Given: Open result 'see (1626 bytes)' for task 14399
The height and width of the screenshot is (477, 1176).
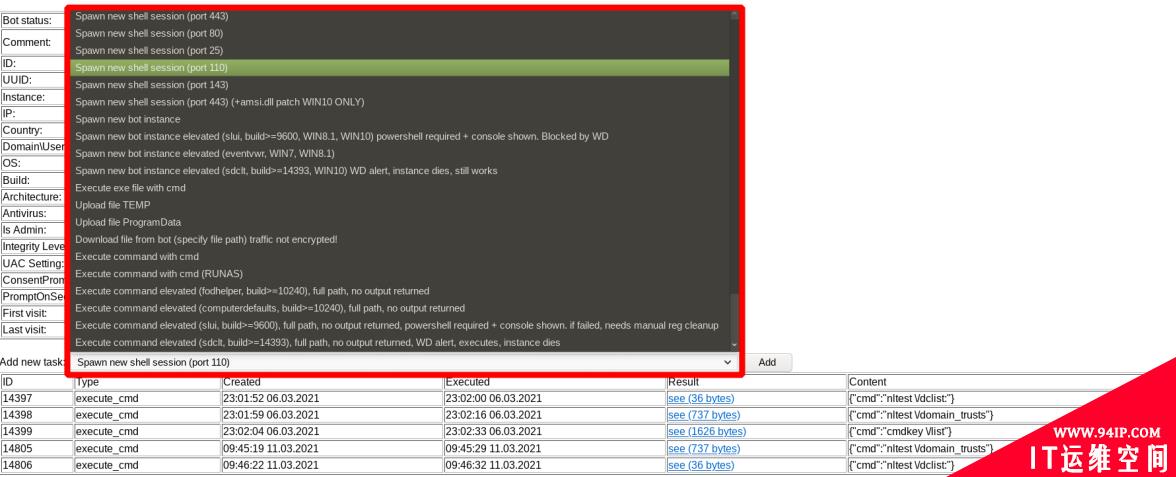Looking at the screenshot, I should [707, 431].
